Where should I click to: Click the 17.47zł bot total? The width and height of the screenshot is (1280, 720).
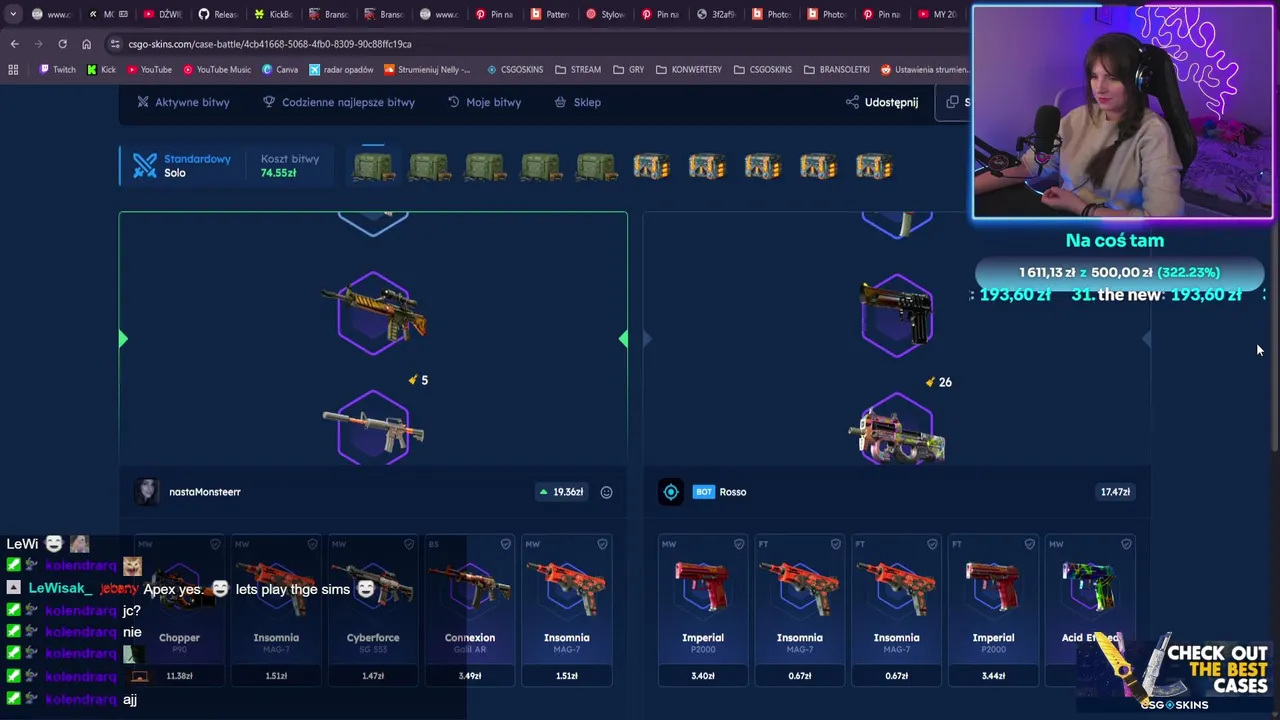[x=1115, y=492]
